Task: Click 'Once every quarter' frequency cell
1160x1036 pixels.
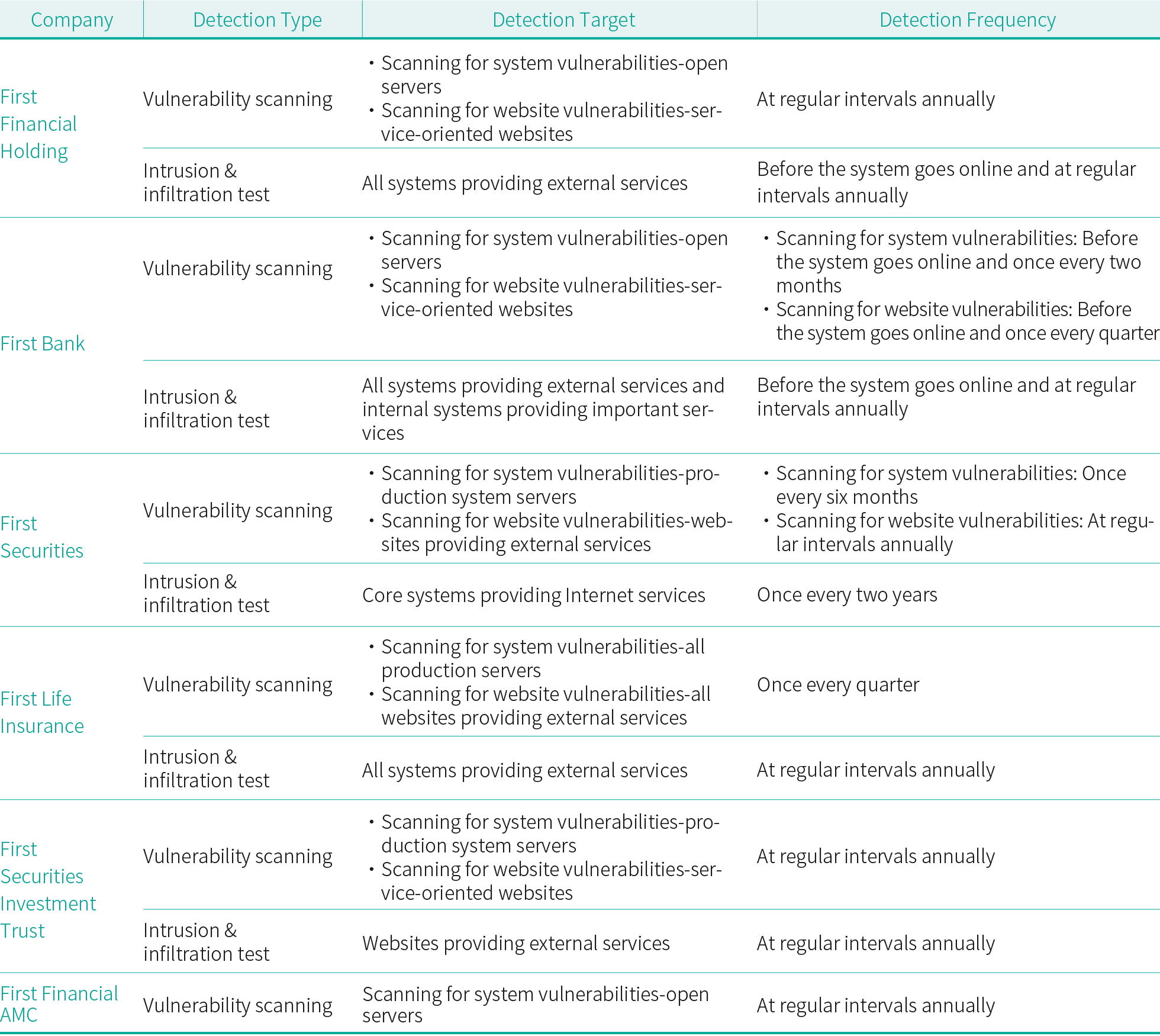Action: [838, 684]
